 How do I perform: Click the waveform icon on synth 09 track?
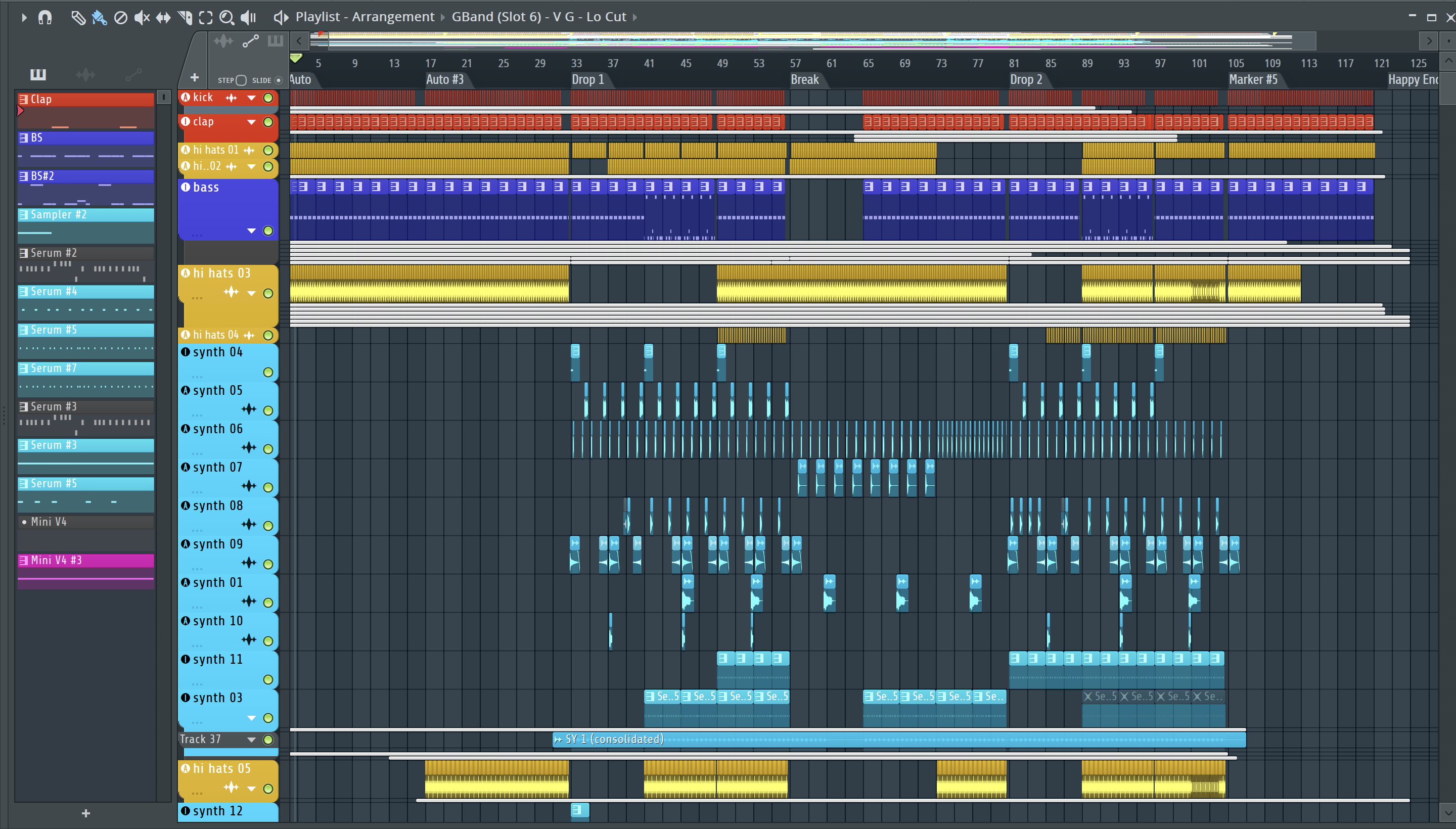pyautogui.click(x=249, y=563)
